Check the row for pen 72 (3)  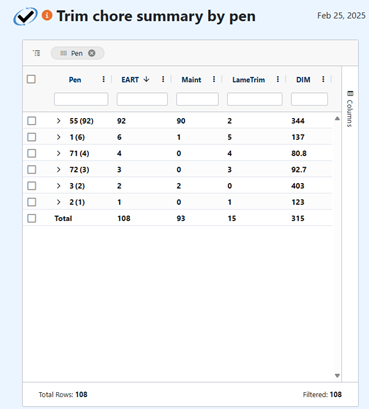coord(32,170)
